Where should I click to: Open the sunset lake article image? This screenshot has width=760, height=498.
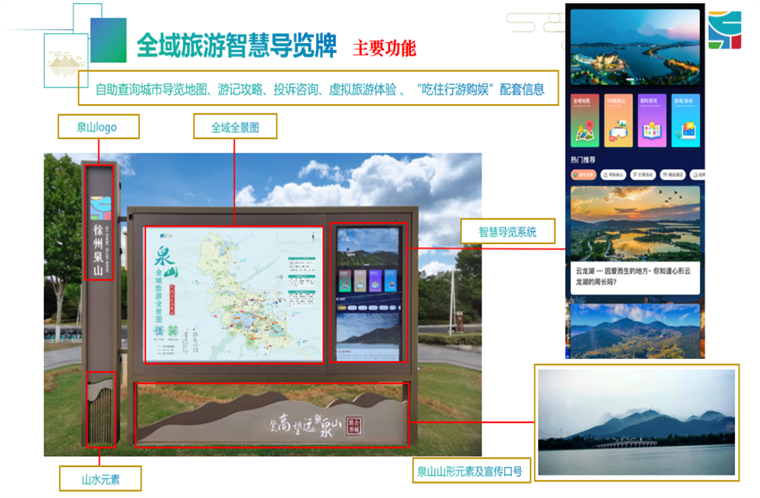[x=635, y=223]
